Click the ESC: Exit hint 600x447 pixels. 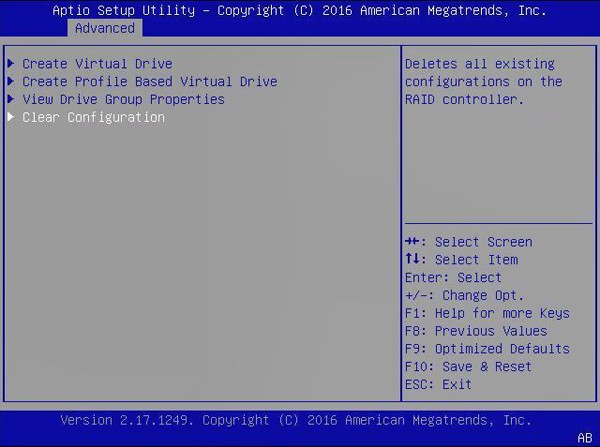[x=438, y=385]
